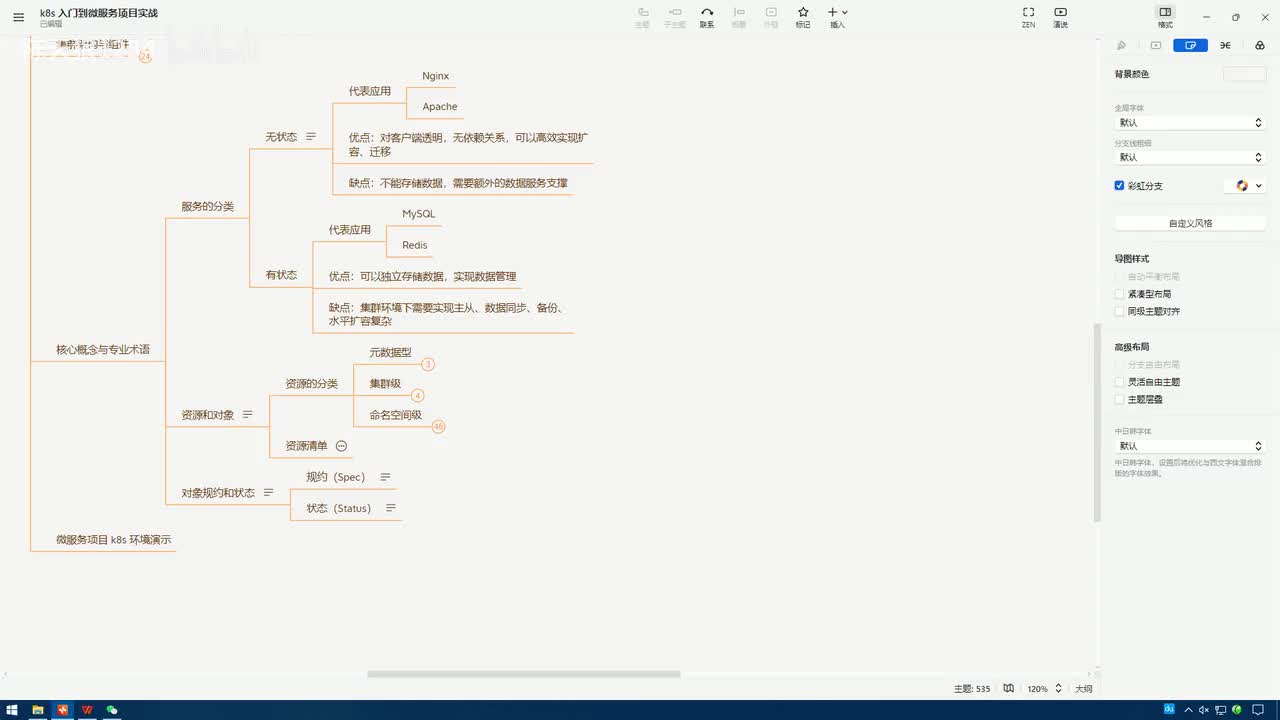The width and height of the screenshot is (1280, 720).
Task: Open WPS Office from the taskbar
Action: [87, 710]
